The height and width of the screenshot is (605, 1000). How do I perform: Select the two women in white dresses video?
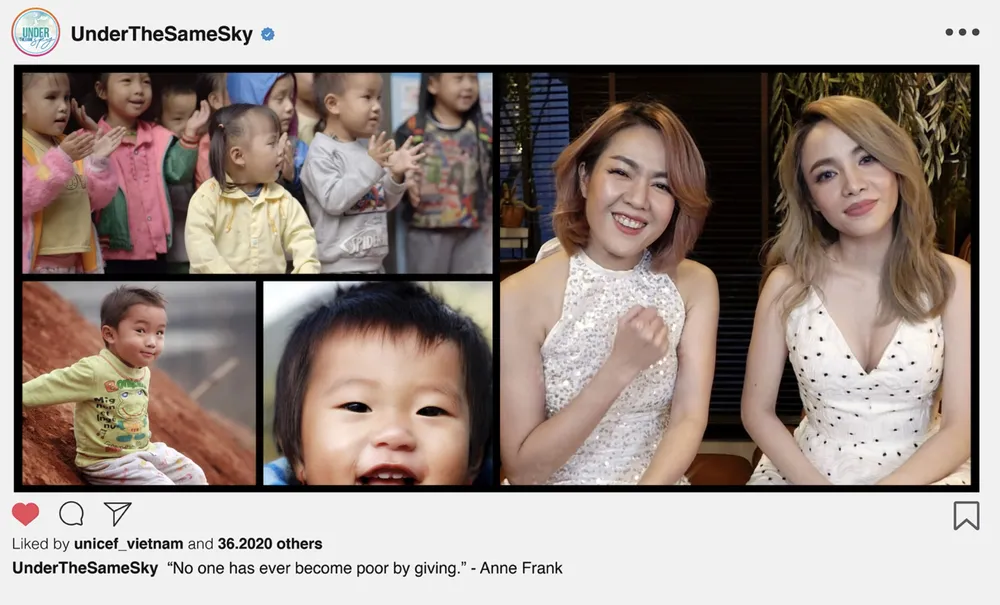(x=735, y=279)
